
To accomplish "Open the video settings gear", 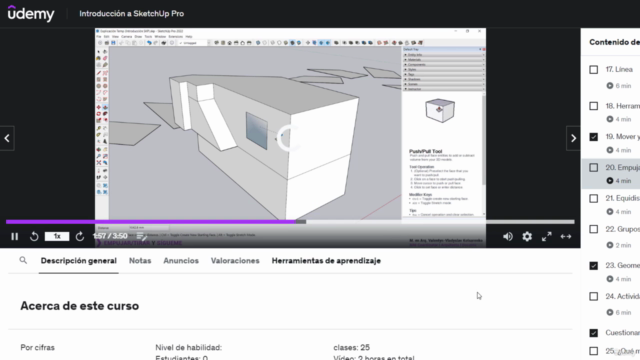I will pyautogui.click(x=527, y=236).
